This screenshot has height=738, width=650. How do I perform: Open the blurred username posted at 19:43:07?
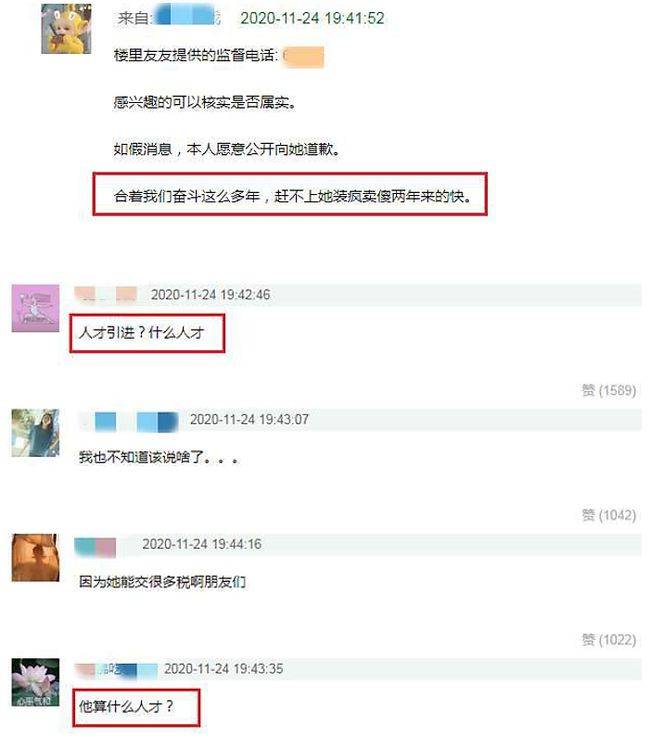coord(129,421)
